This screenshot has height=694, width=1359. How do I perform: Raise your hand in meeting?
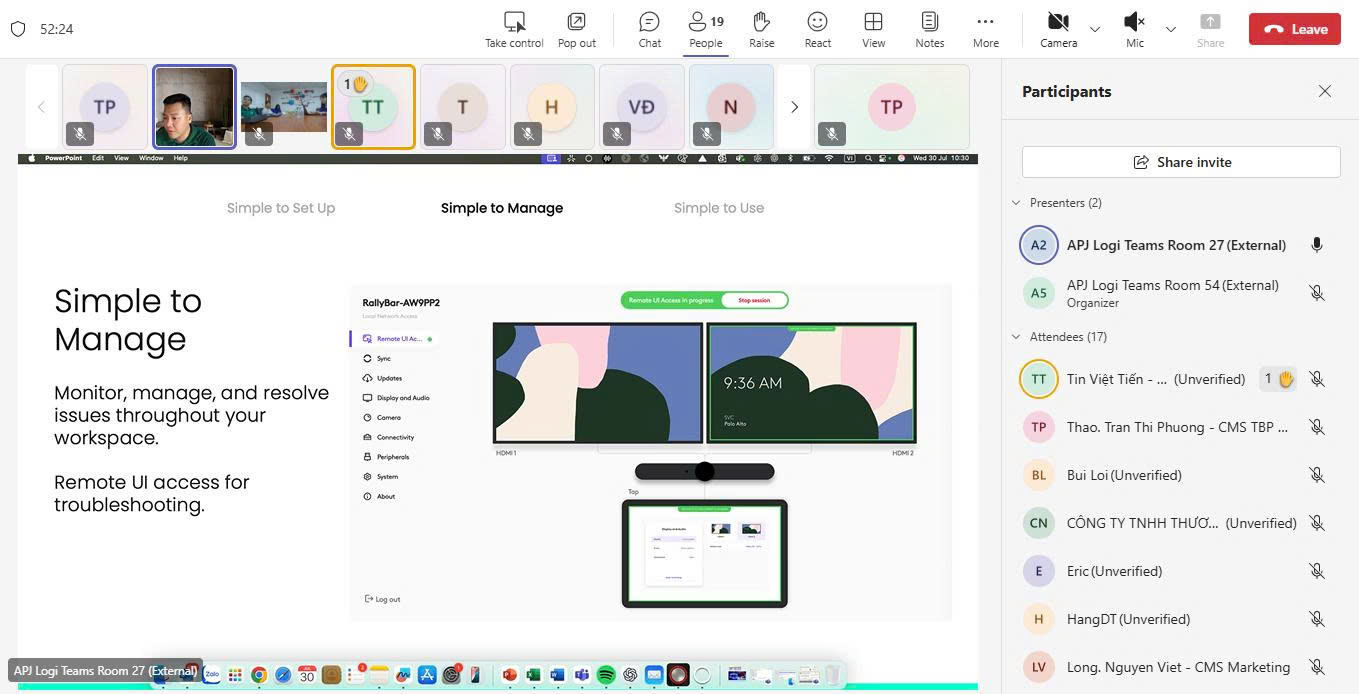coord(761,22)
